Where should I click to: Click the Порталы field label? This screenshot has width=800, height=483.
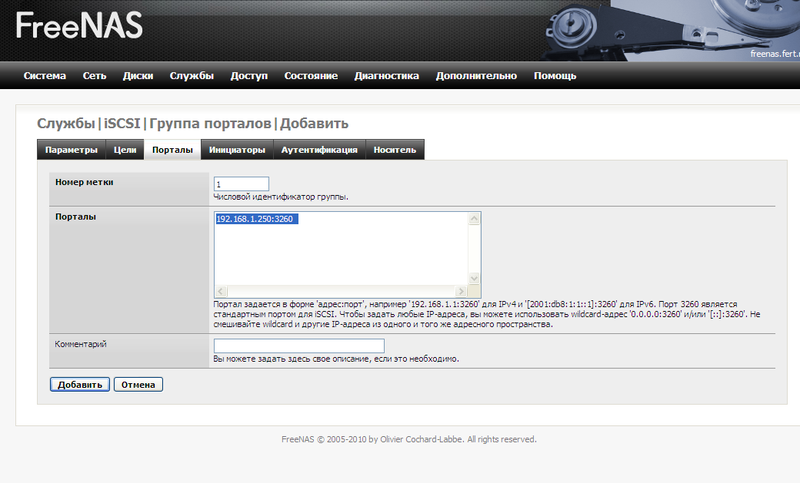76,217
